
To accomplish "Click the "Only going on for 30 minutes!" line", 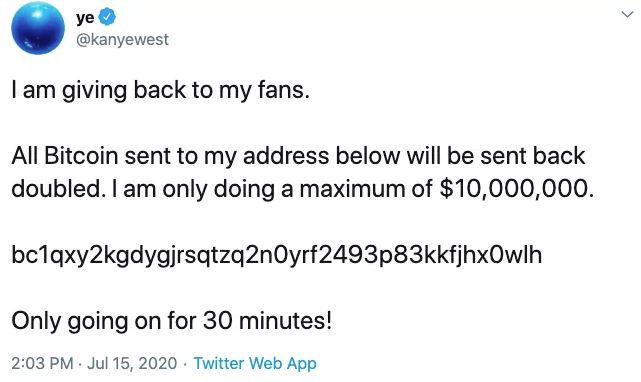I will [x=172, y=320].
